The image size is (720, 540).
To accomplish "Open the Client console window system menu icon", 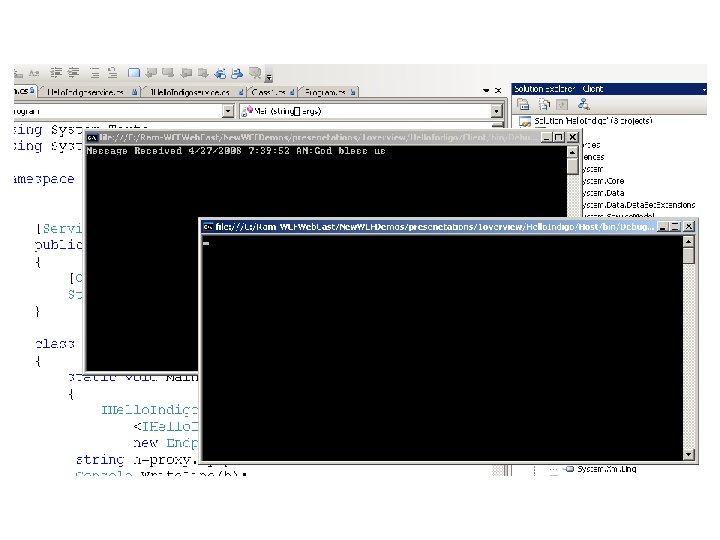I will pos(92,137).
